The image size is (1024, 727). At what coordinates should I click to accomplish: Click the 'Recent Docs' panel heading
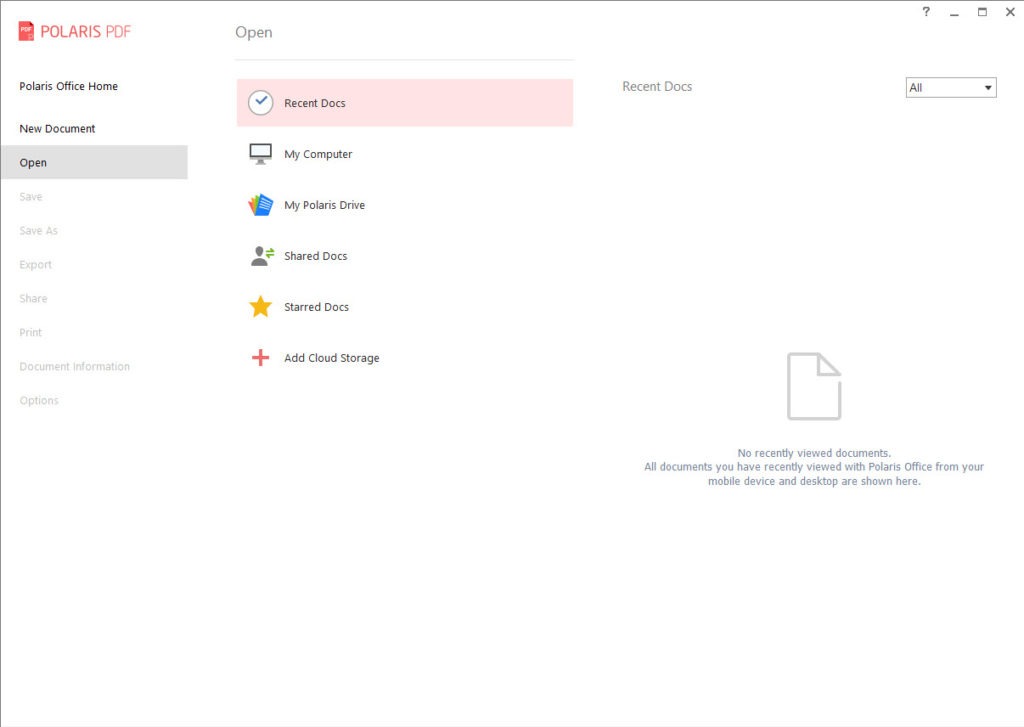click(x=657, y=86)
